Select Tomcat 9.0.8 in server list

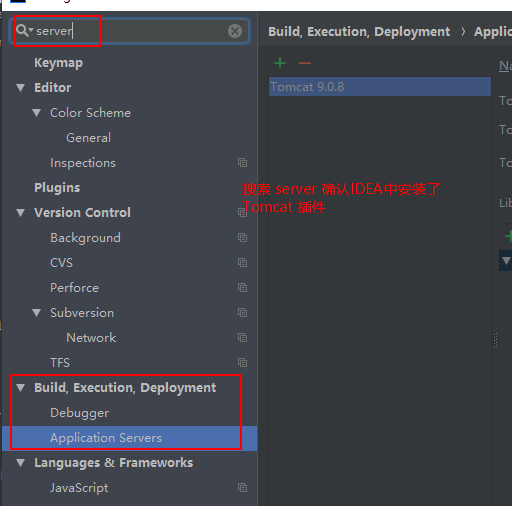(380, 87)
